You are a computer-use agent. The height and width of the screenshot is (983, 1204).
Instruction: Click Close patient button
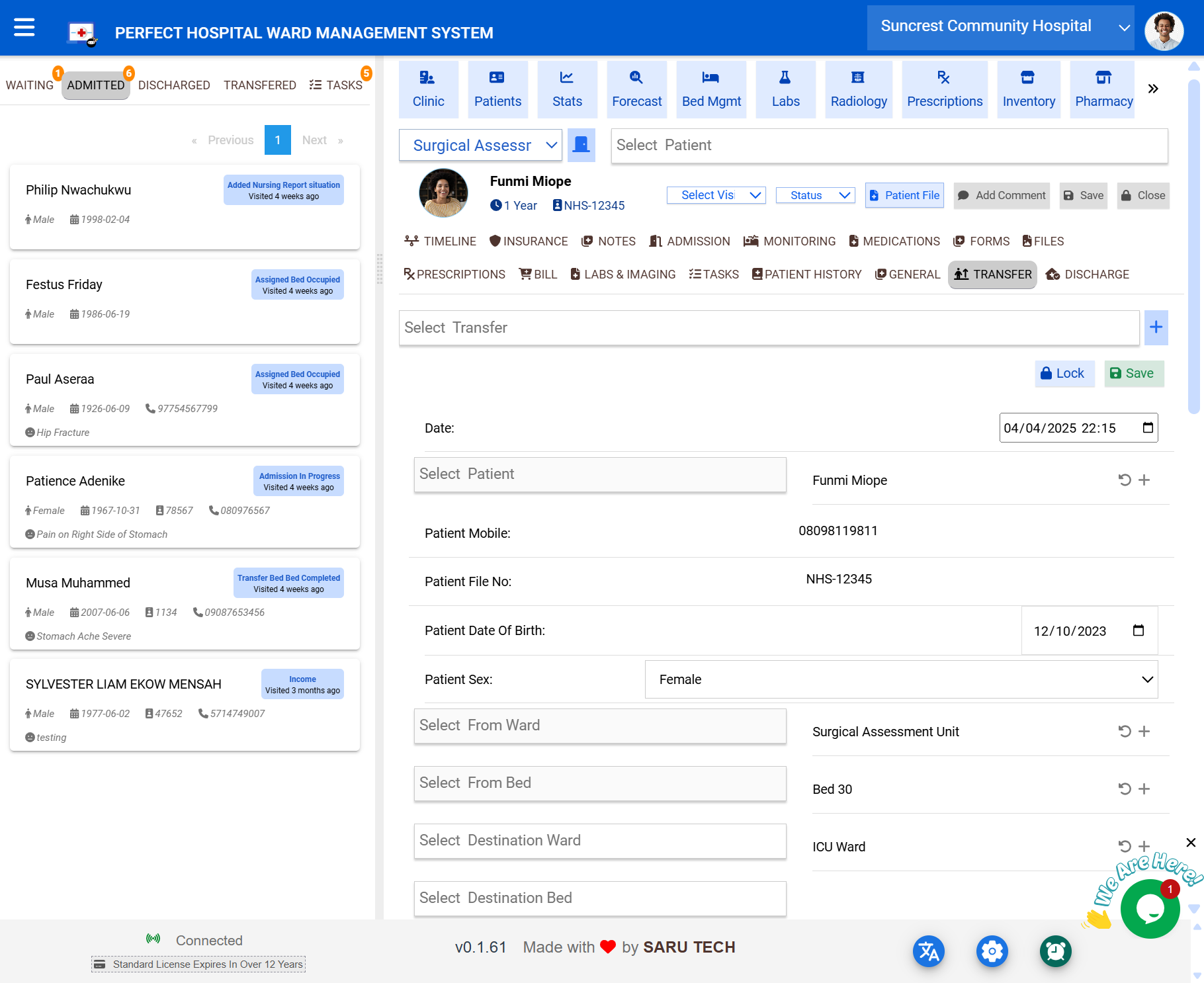pyautogui.click(x=1143, y=195)
